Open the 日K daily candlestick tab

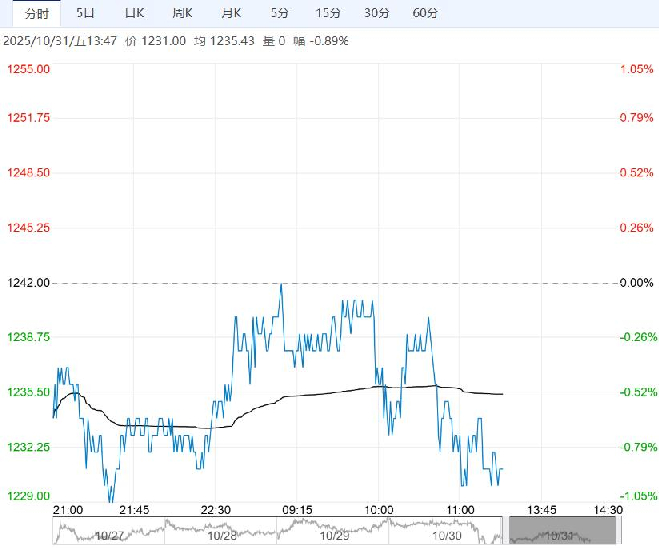134,12
